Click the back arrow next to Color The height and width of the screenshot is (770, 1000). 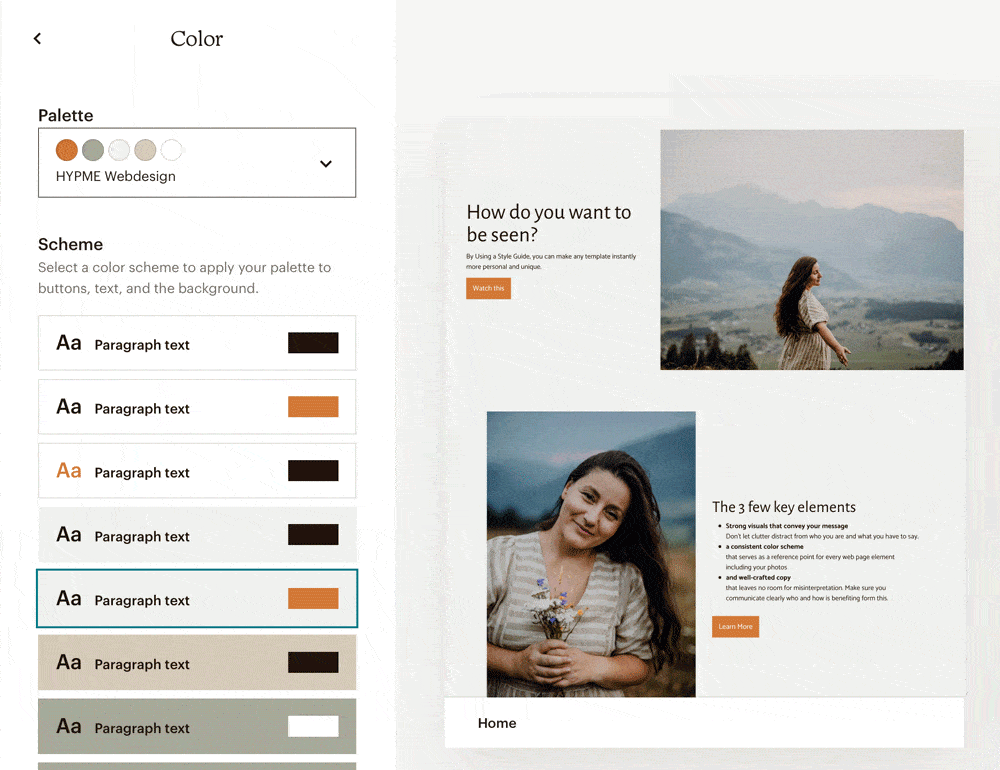(38, 39)
